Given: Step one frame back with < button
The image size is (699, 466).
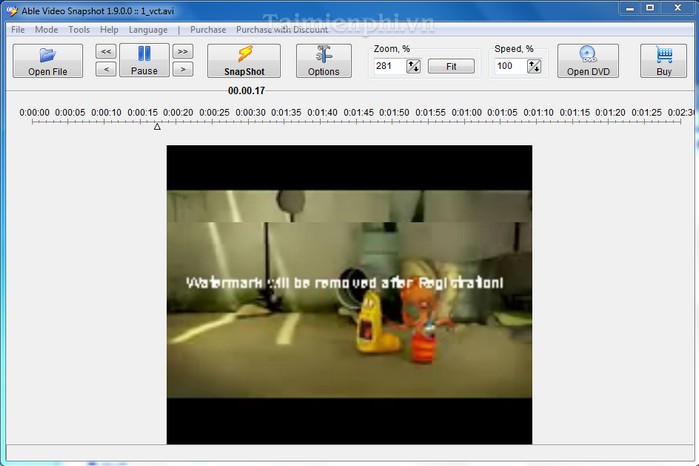Looking at the screenshot, I should click(106, 69).
